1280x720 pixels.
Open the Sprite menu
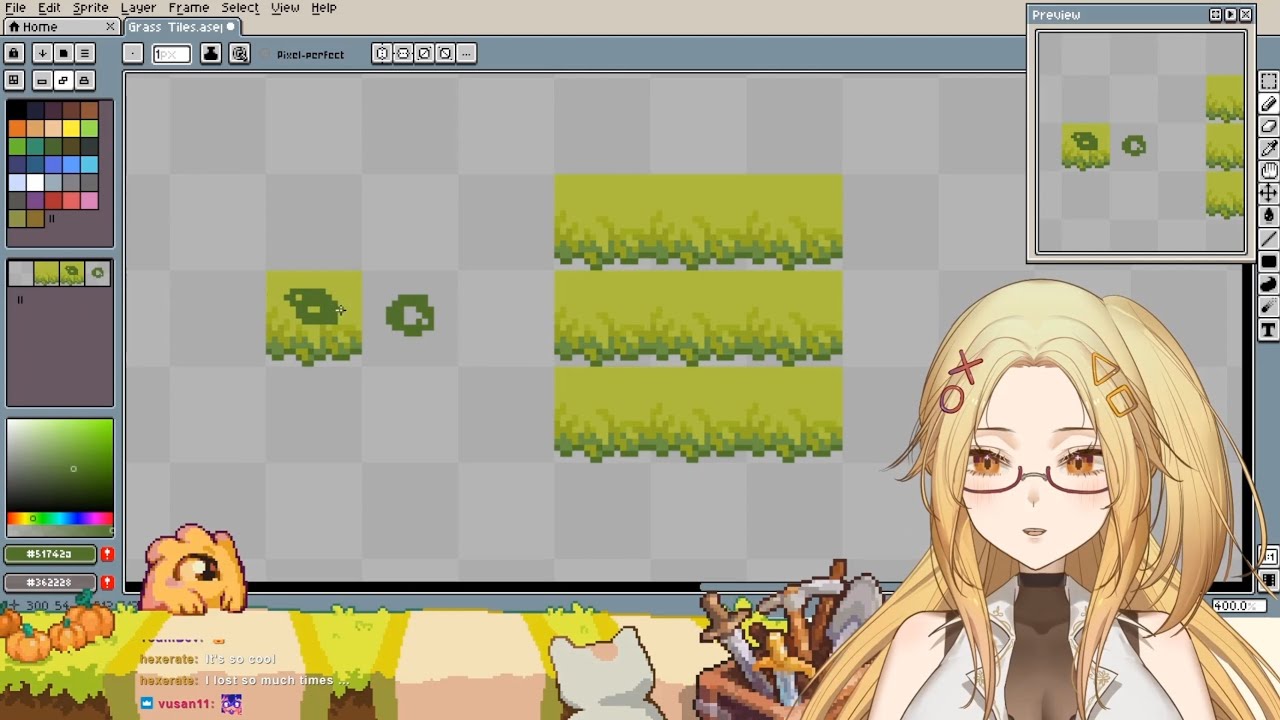[90, 8]
